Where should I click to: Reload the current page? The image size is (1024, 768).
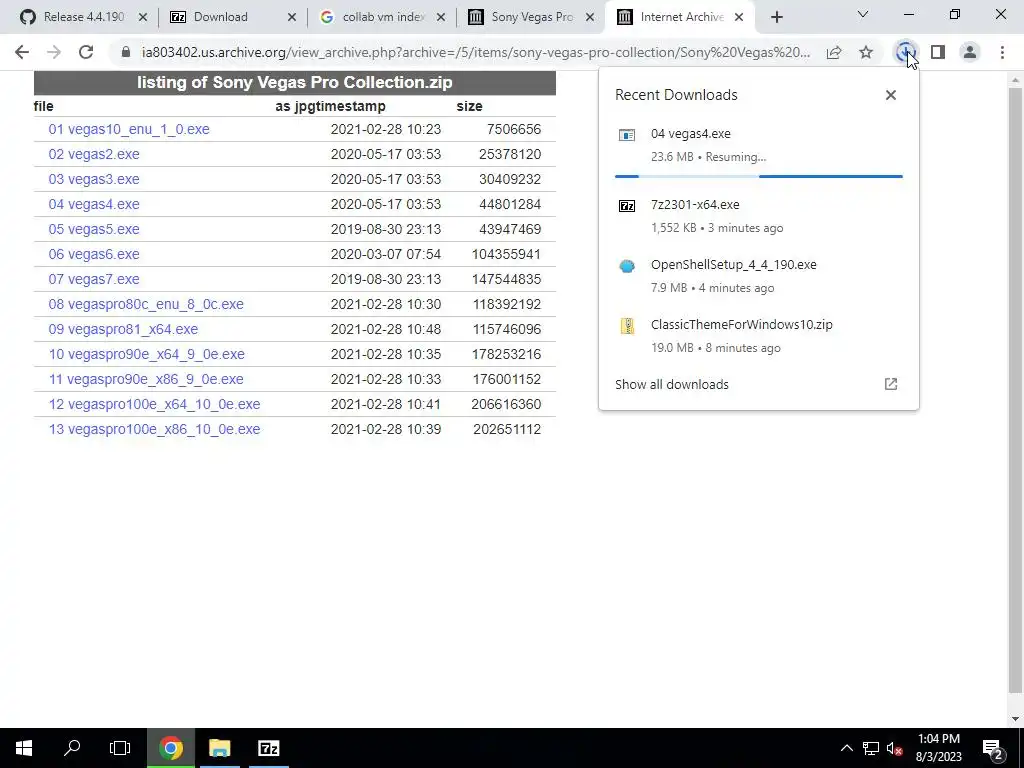(86, 52)
